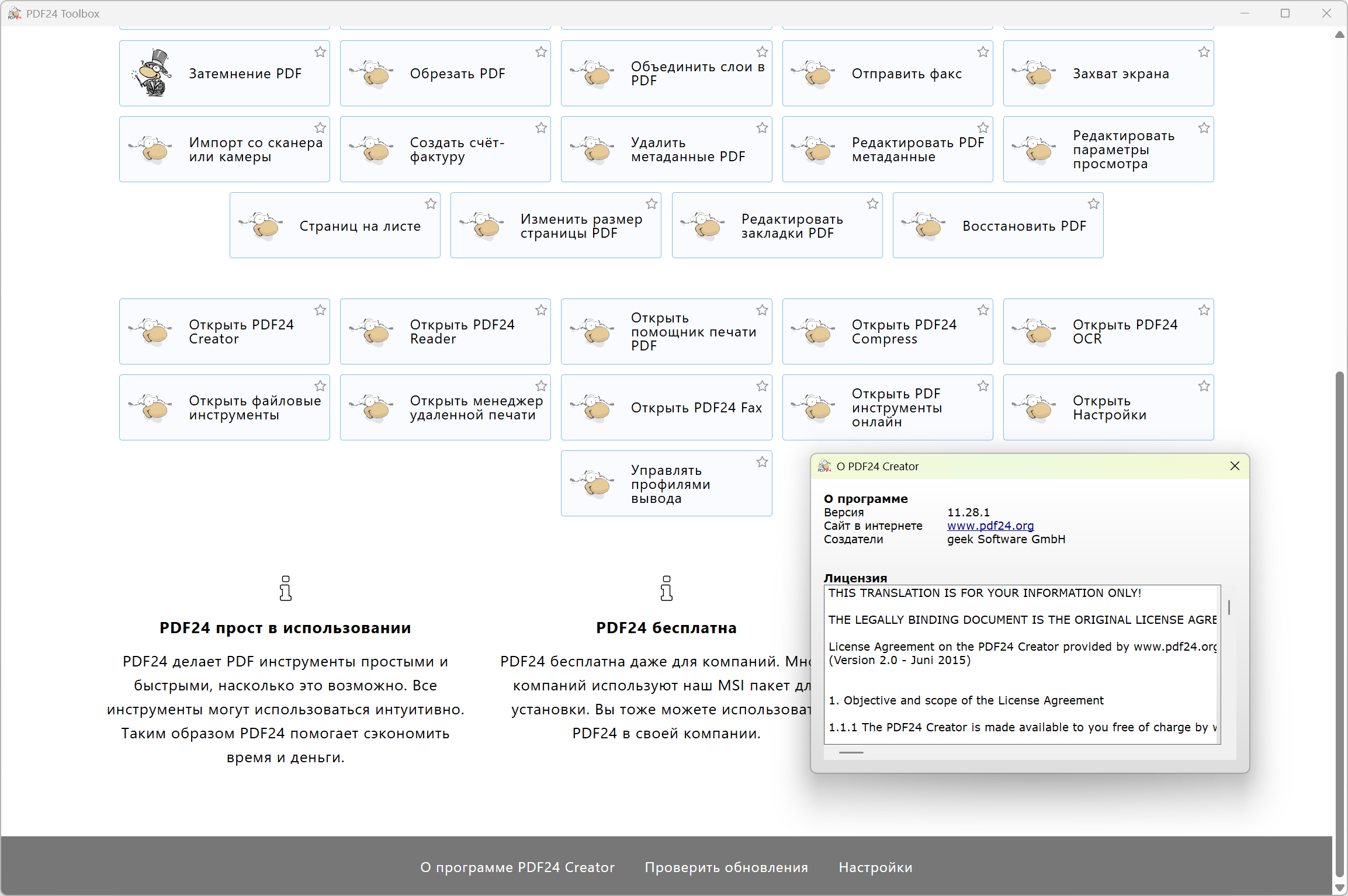The height and width of the screenshot is (896, 1348).
Task: Click the PDF24 бесплатна heading
Action: click(666, 628)
